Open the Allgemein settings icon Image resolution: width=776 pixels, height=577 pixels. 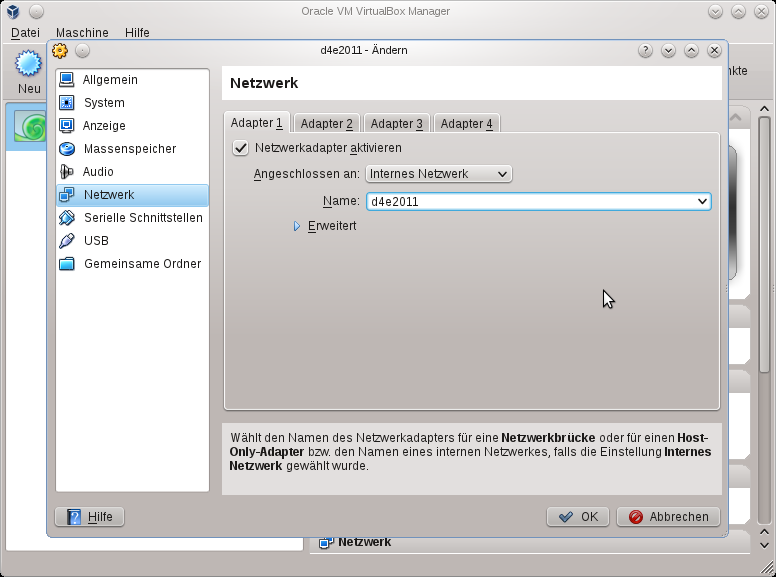pyautogui.click(x=66, y=80)
